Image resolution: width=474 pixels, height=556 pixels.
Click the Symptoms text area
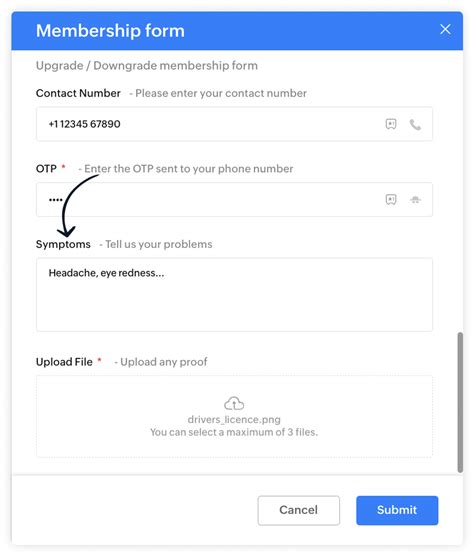234,295
